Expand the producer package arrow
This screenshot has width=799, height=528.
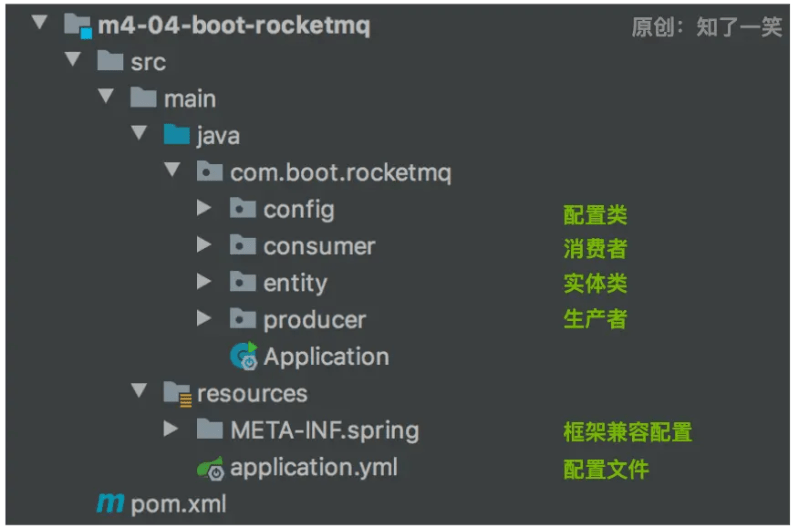tap(204, 318)
